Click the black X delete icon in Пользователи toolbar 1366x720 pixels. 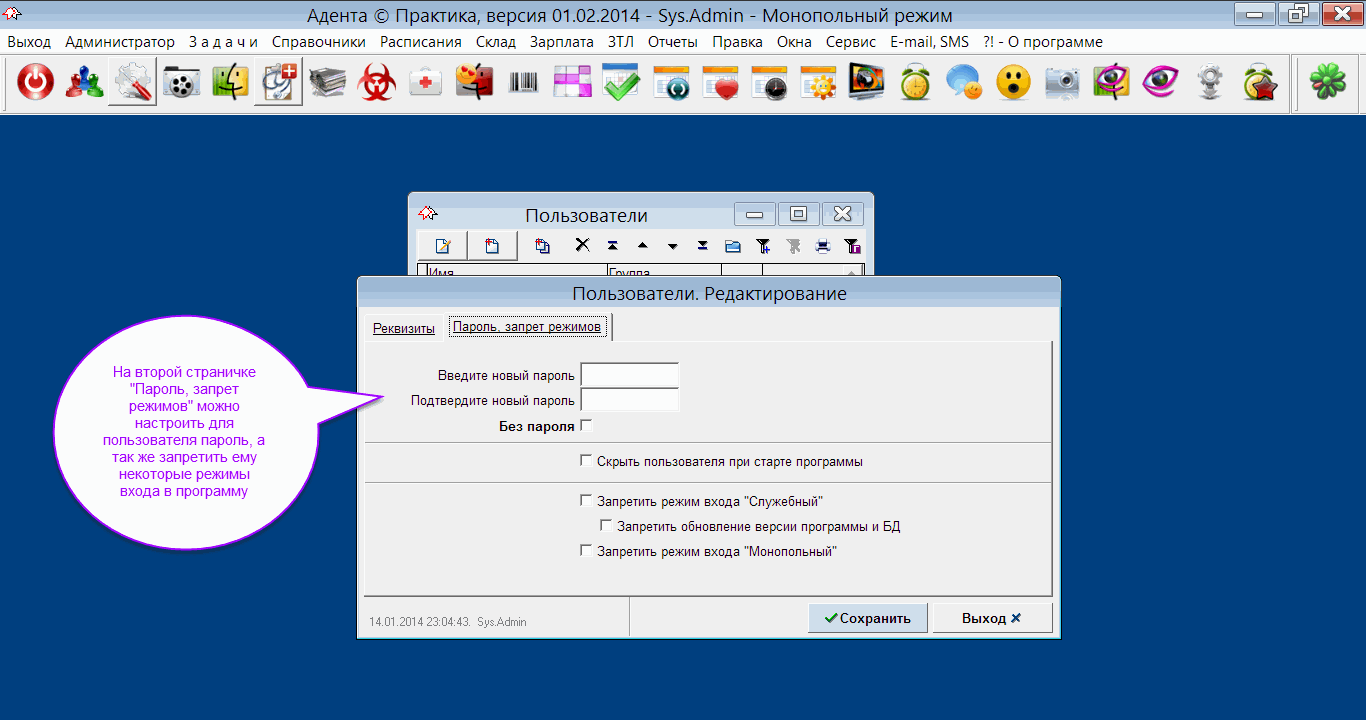(x=582, y=246)
